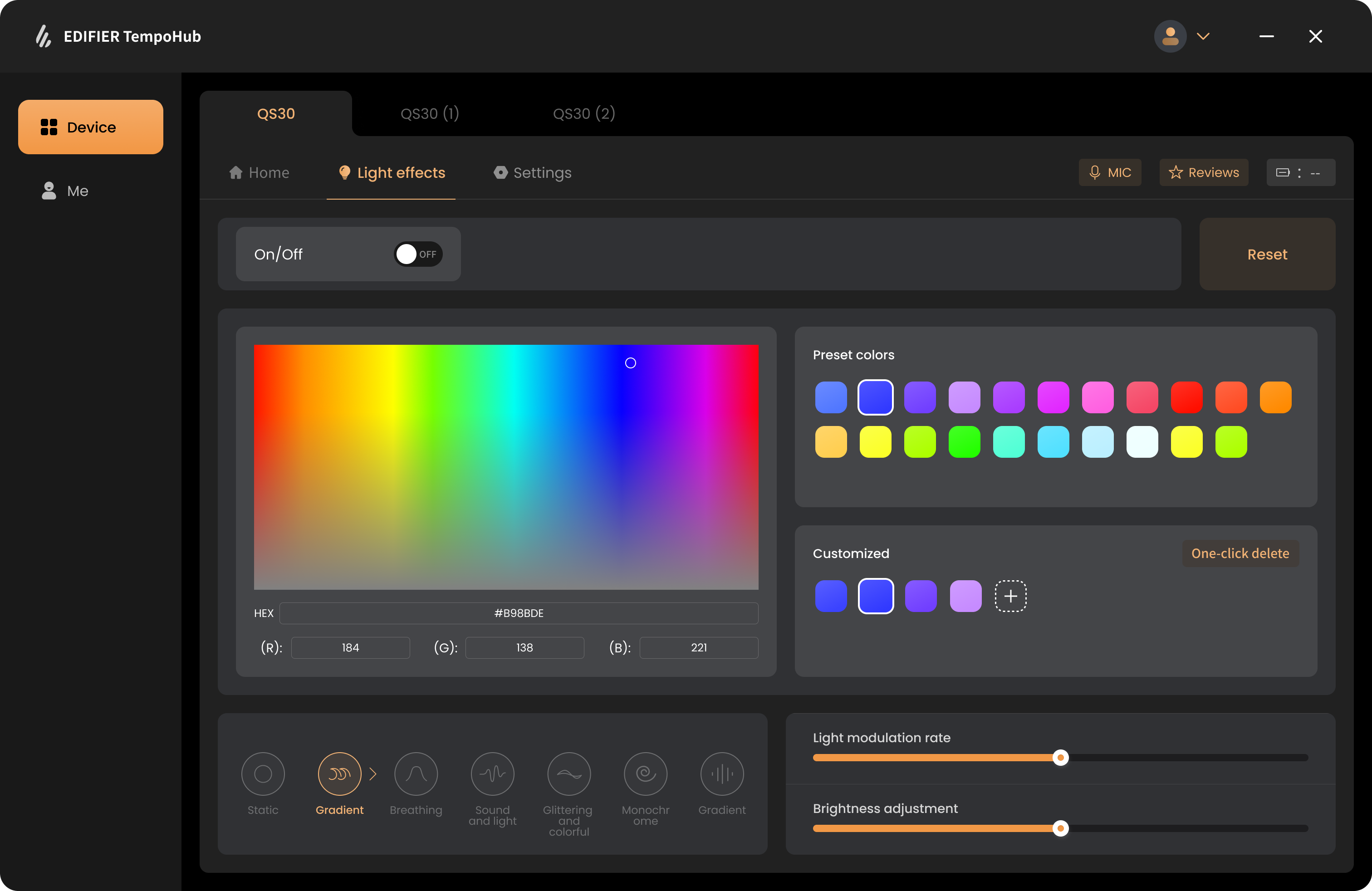Select the Monochrome effect icon

(x=645, y=774)
